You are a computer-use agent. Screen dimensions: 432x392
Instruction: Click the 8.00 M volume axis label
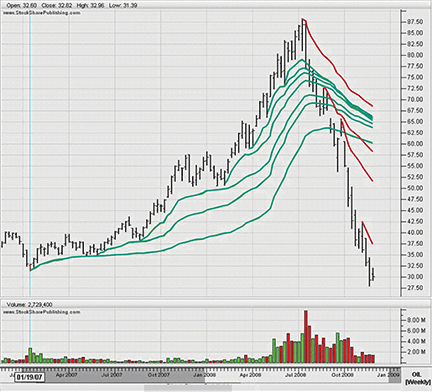(x=417, y=320)
